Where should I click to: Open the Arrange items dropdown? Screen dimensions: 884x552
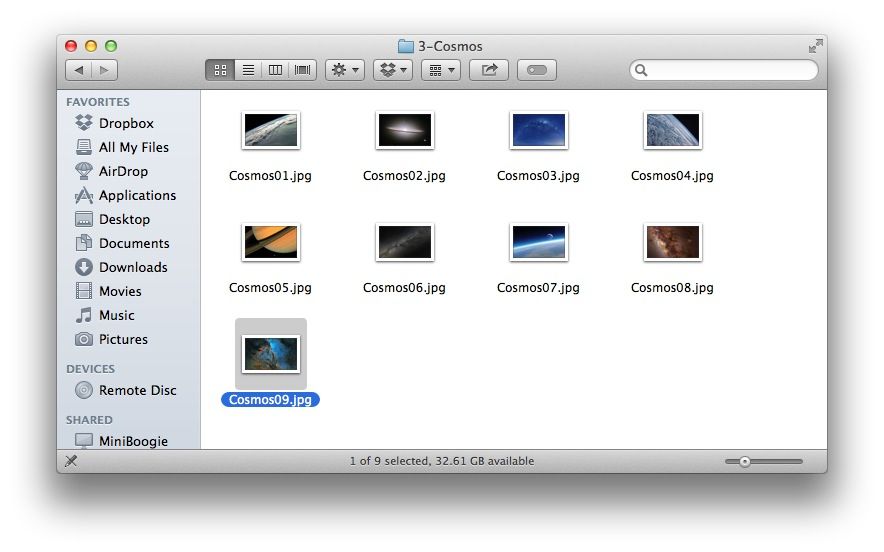(440, 70)
